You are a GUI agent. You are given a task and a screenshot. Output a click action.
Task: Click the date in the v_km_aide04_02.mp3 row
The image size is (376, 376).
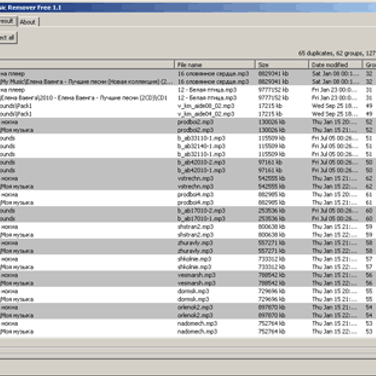[x=335, y=114]
